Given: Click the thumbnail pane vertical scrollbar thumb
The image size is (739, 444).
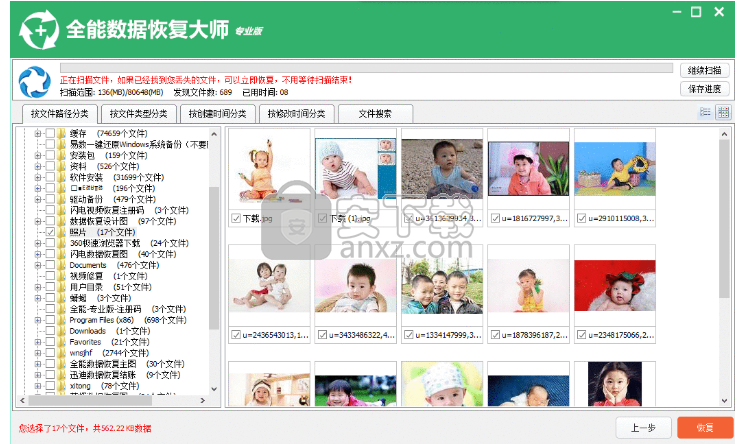Looking at the screenshot, I should [724, 219].
